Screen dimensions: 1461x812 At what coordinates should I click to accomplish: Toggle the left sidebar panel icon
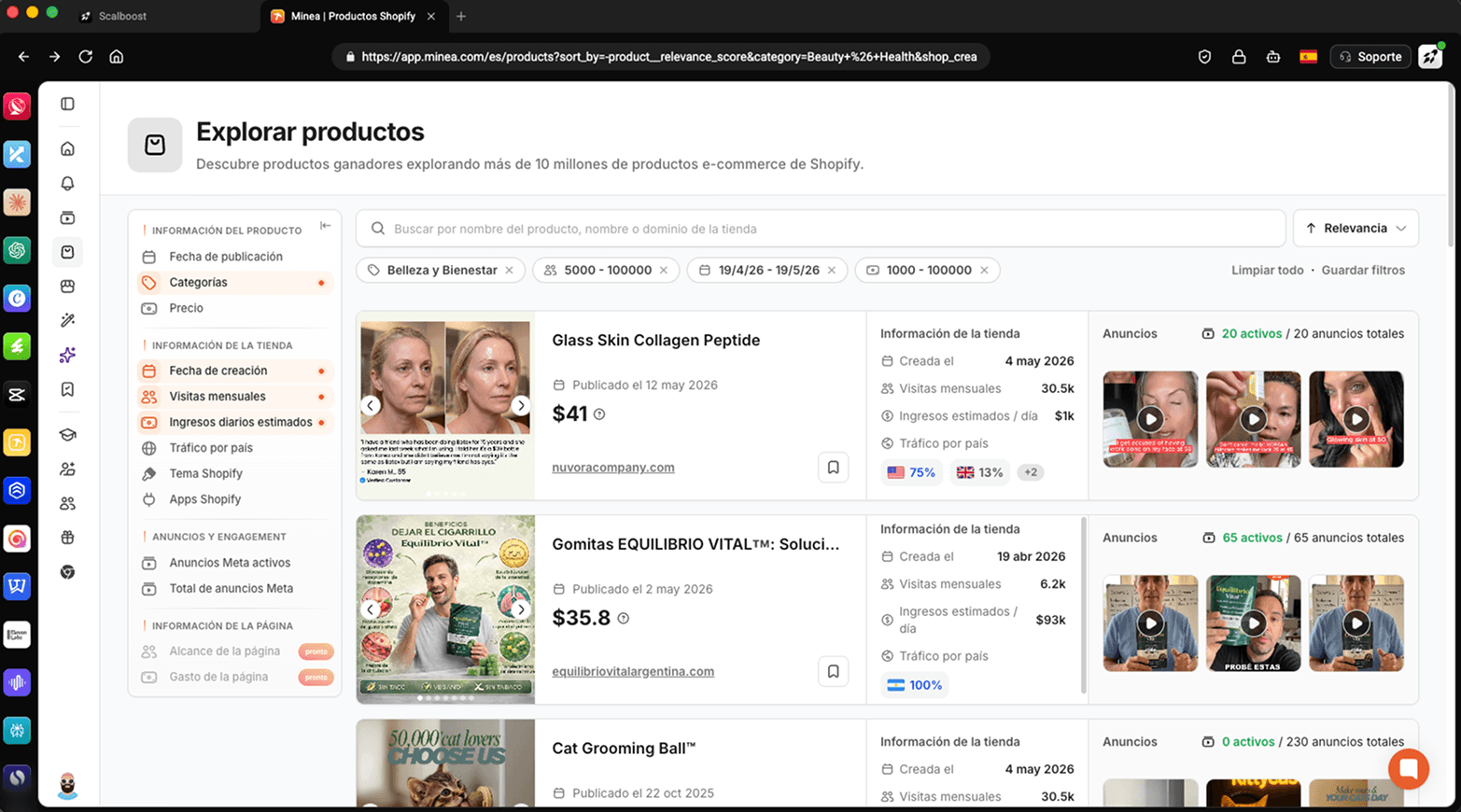67,104
